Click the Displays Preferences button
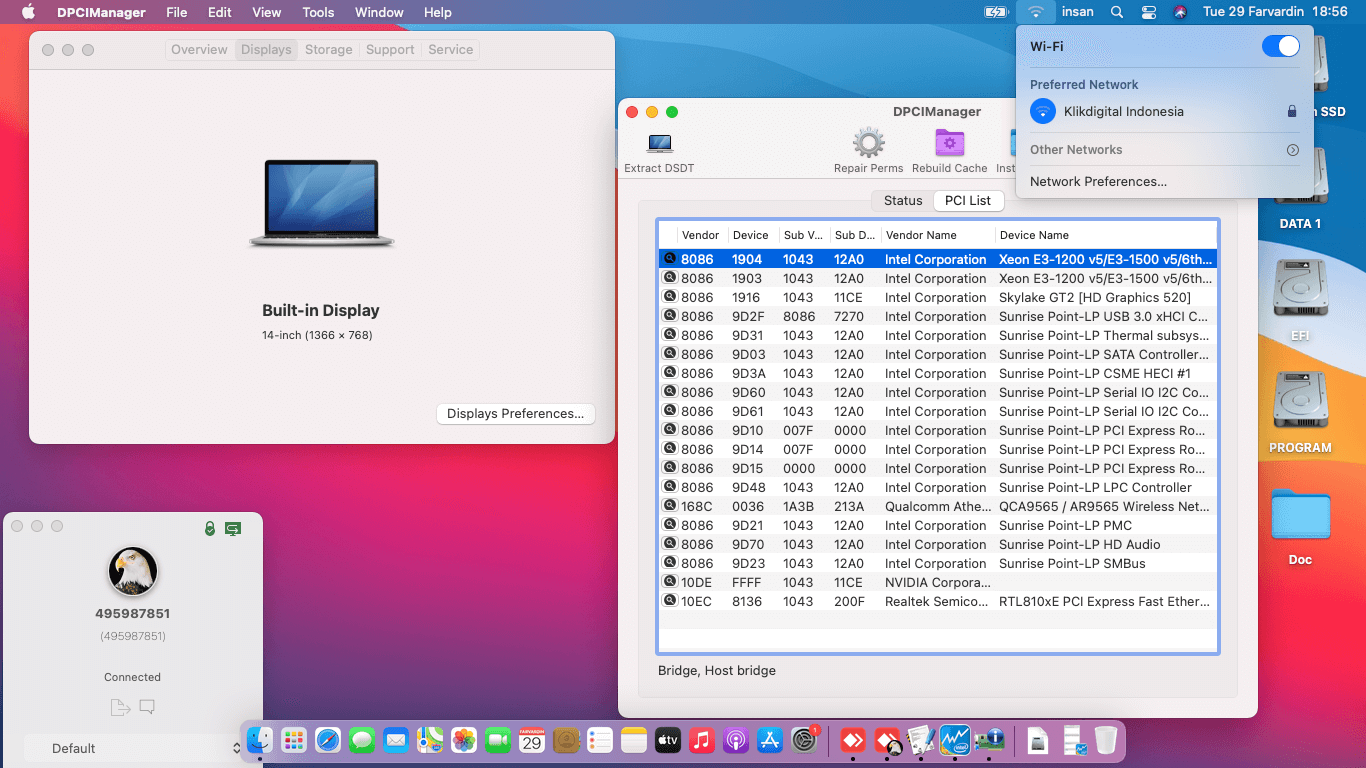This screenshot has height=768, width=1366. click(x=515, y=413)
